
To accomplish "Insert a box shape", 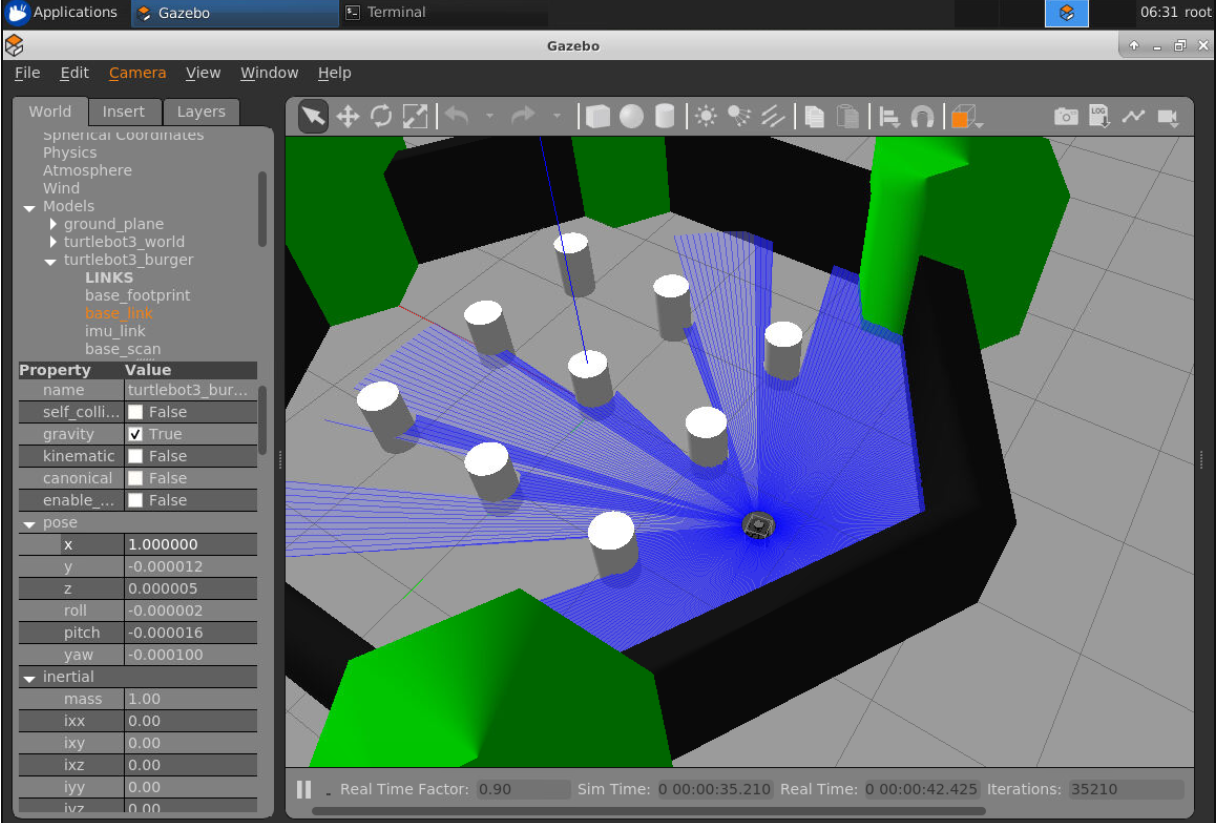I will tap(598, 117).
